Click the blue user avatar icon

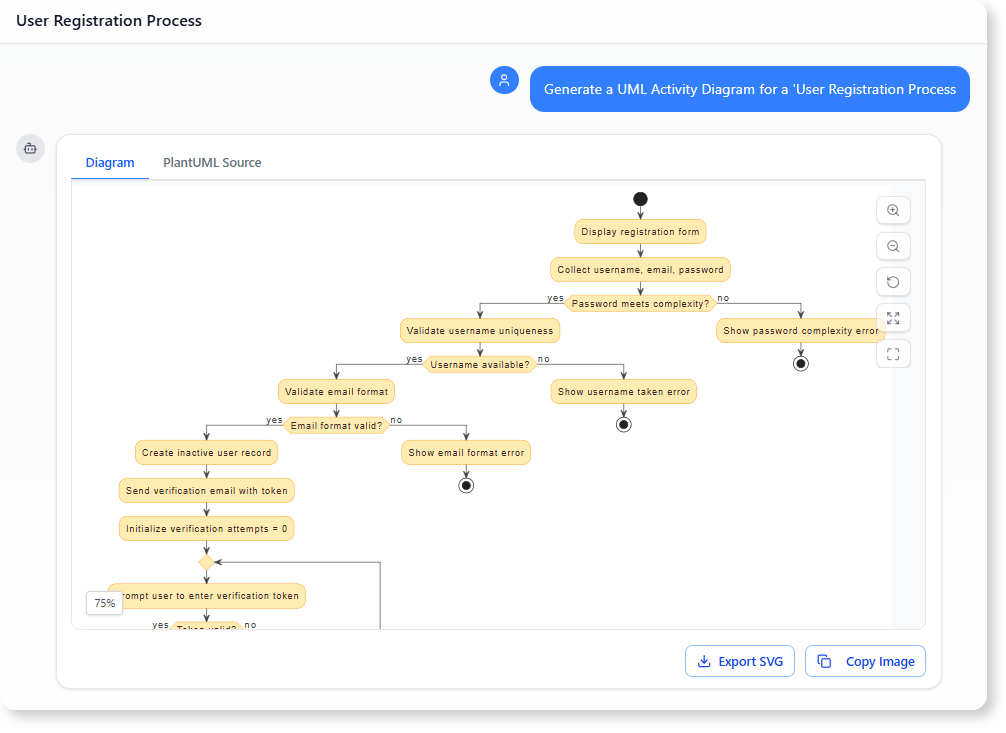(504, 80)
